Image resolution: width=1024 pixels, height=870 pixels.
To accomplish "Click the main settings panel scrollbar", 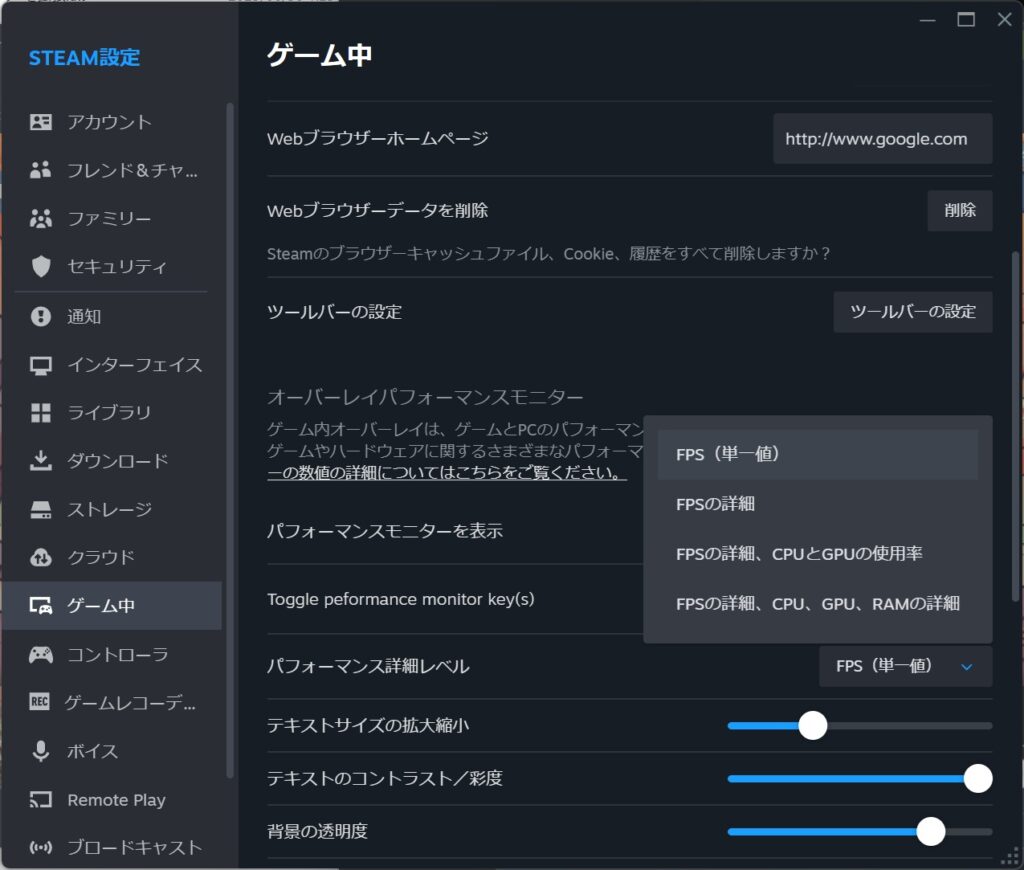I will 1015,426.
